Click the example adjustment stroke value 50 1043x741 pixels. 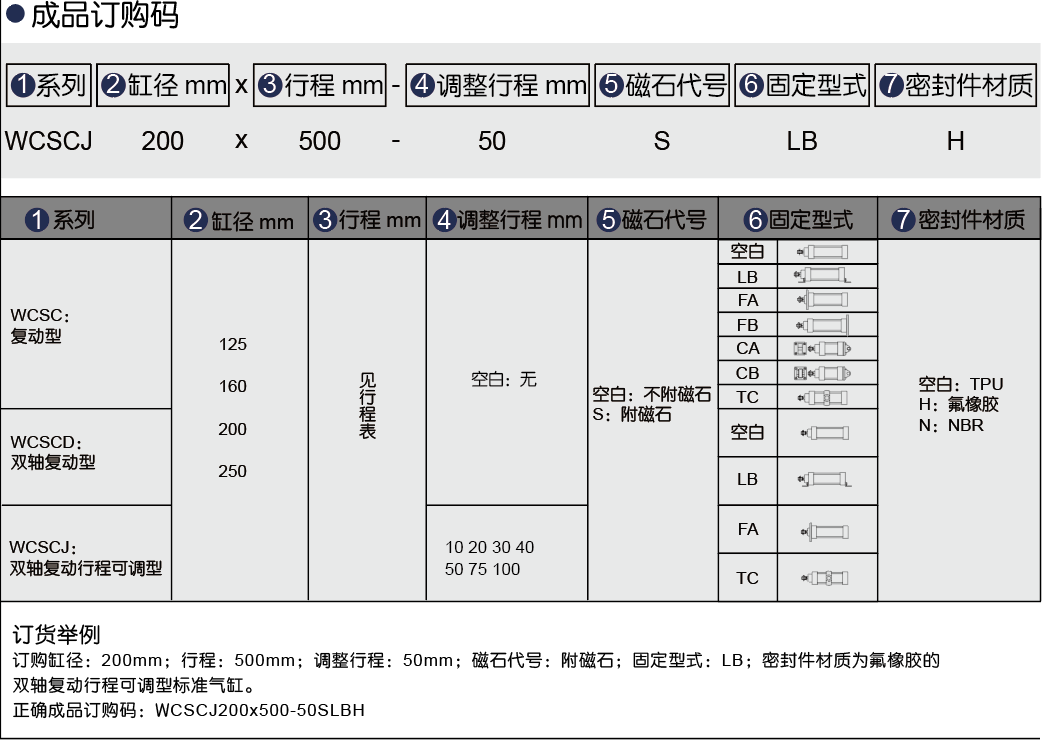click(492, 141)
